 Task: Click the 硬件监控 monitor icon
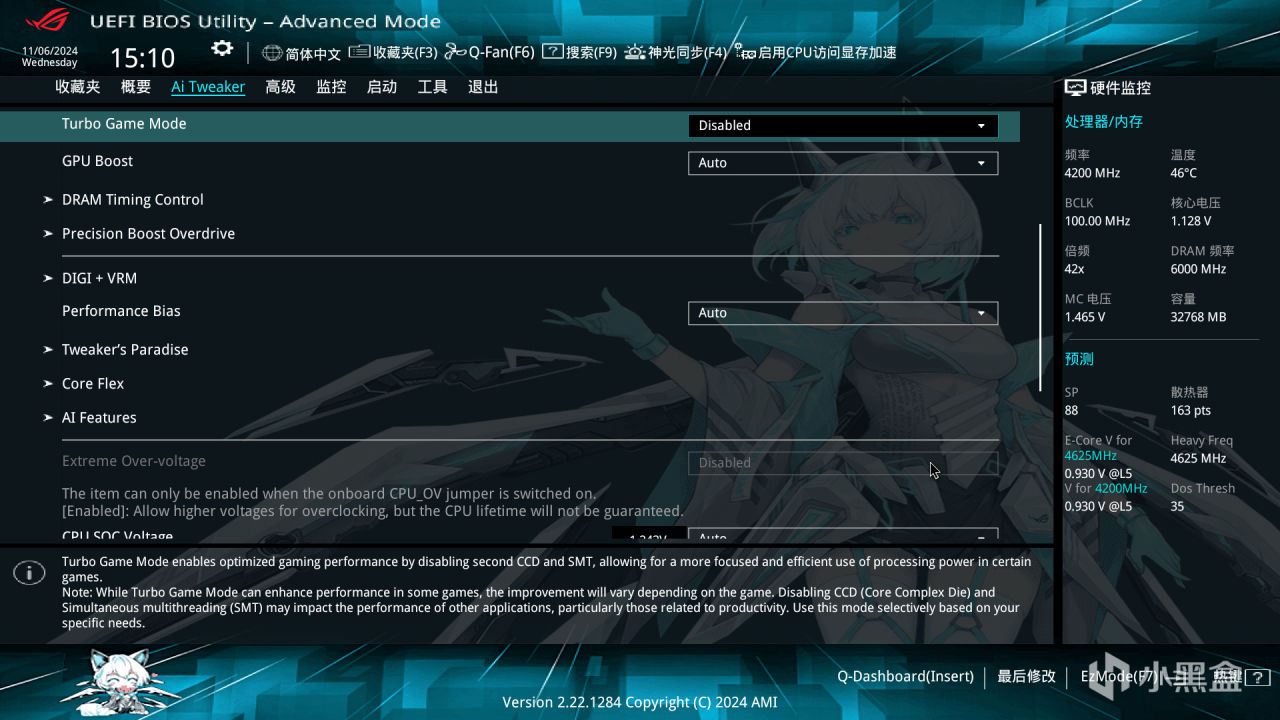1075,88
